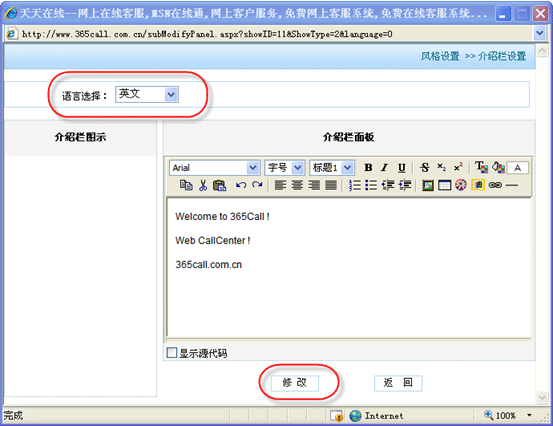This screenshot has height=426, width=553.
Task: Enable the 显示源代码 checkbox
Action: 171,353
